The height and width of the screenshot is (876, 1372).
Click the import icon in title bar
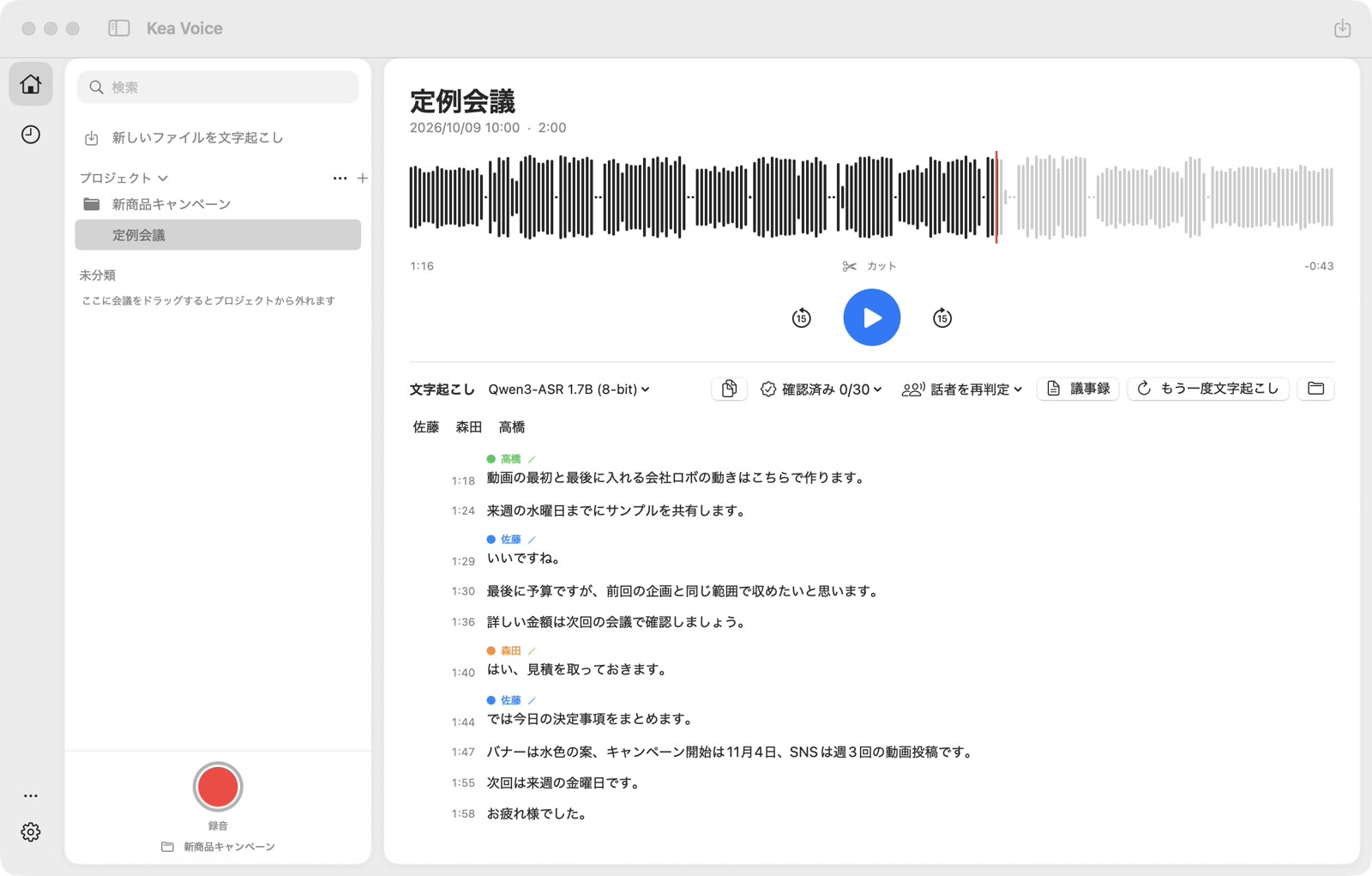[1342, 28]
